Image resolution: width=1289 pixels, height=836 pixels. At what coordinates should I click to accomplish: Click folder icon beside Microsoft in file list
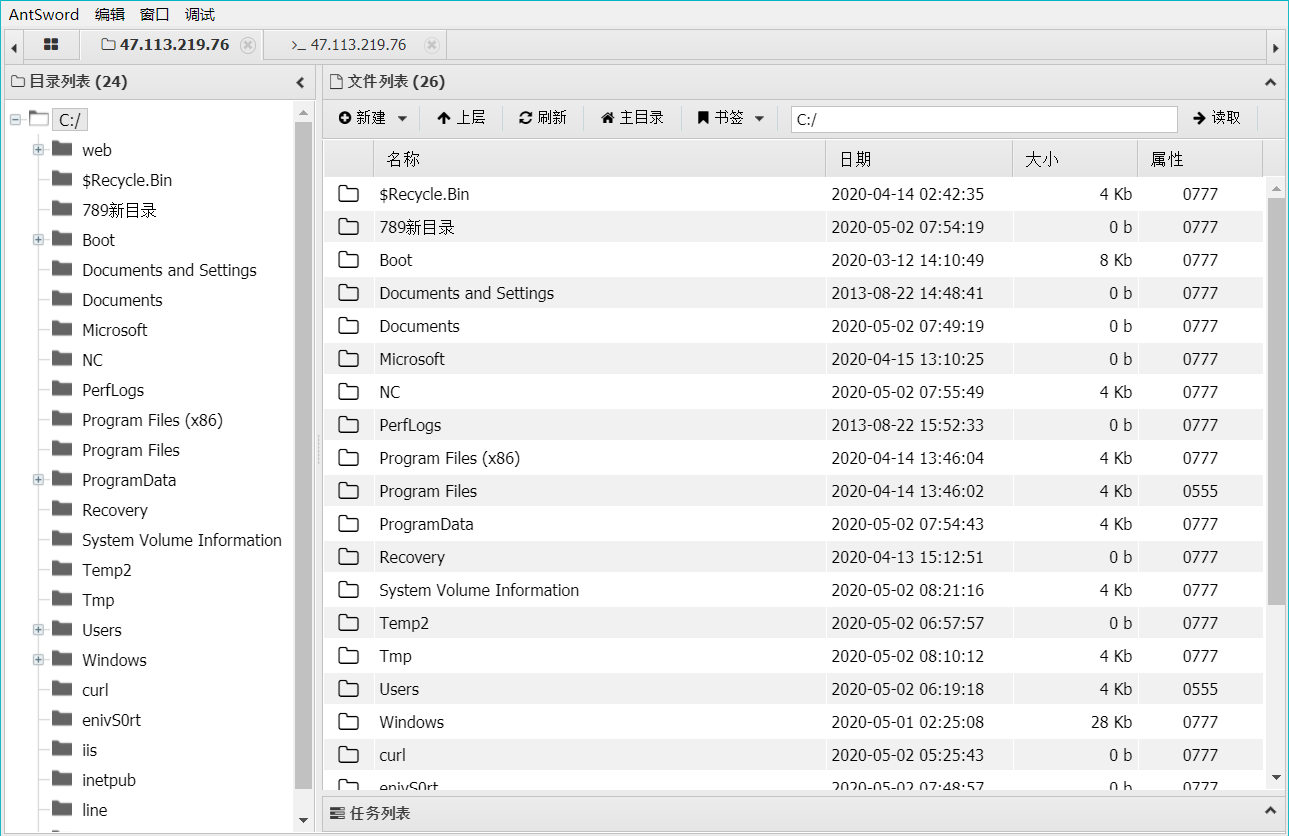pos(348,359)
